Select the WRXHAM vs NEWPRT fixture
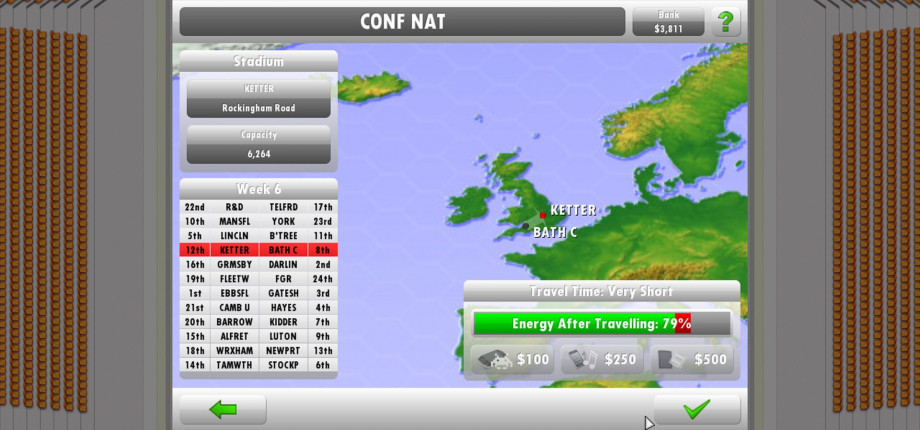 click(x=258, y=351)
